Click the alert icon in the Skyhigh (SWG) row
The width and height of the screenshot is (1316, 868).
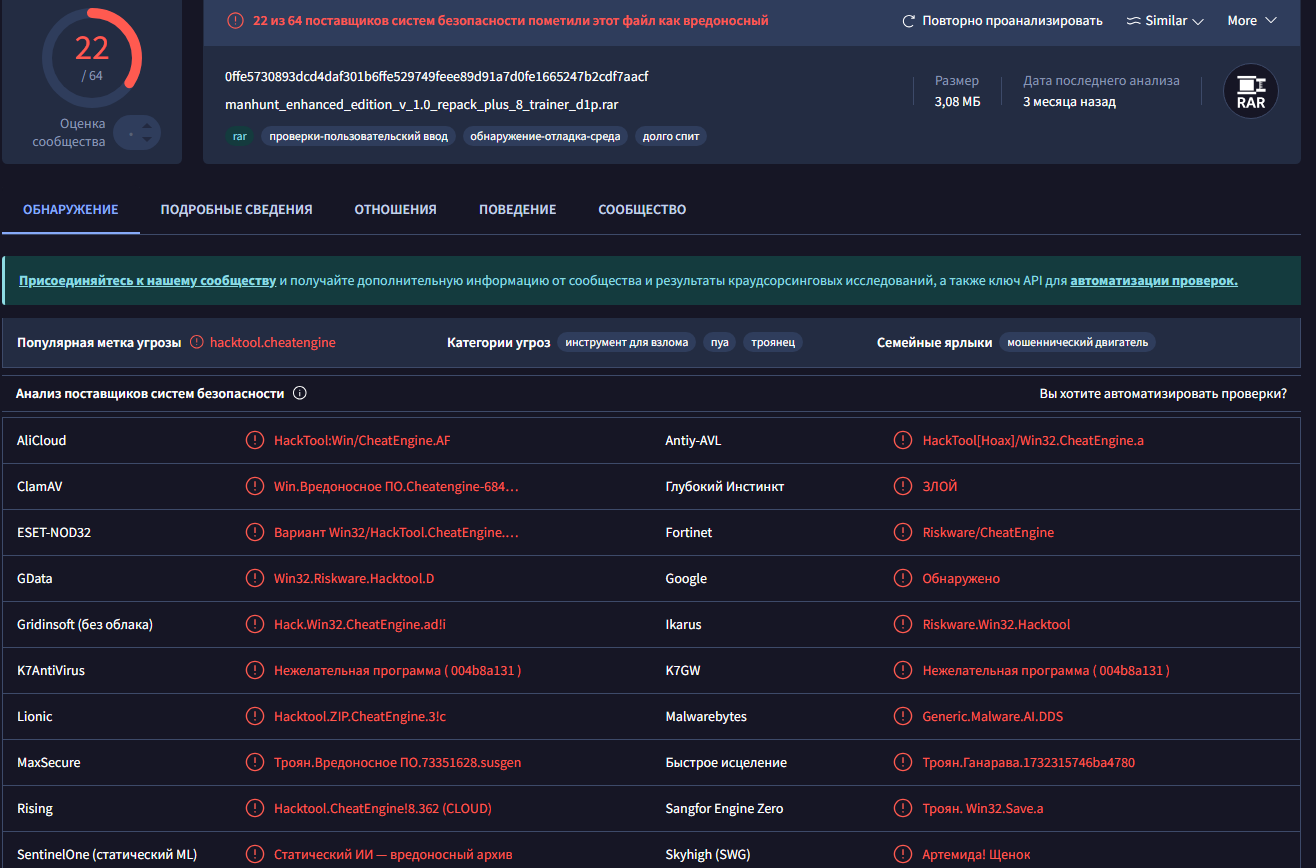pyautogui.click(x=903, y=854)
